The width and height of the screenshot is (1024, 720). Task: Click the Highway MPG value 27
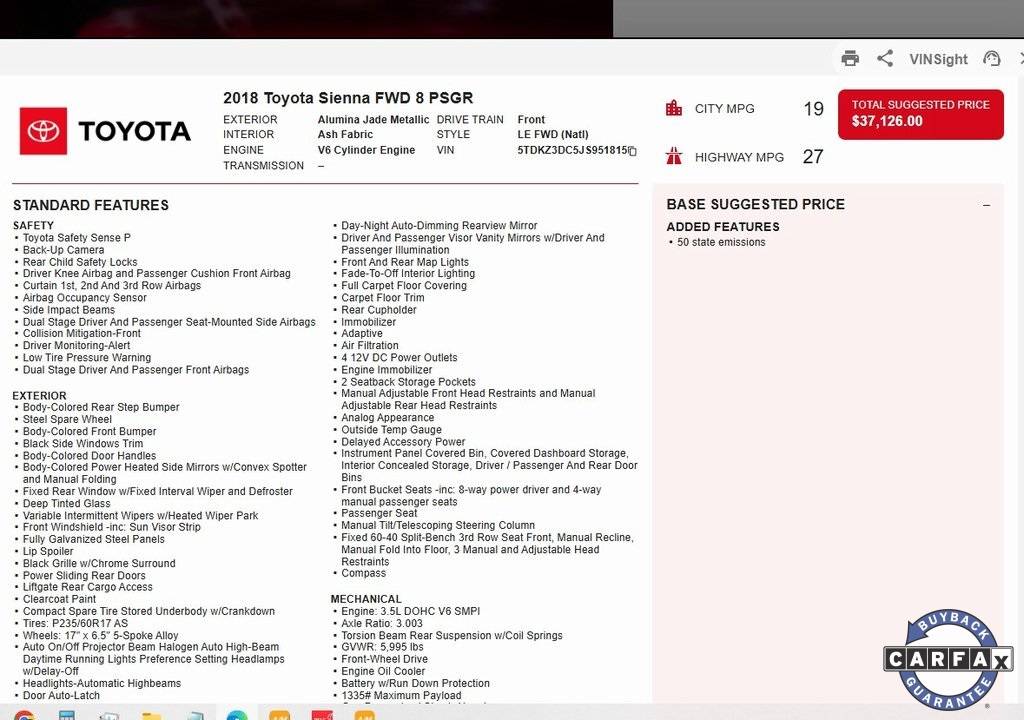813,157
